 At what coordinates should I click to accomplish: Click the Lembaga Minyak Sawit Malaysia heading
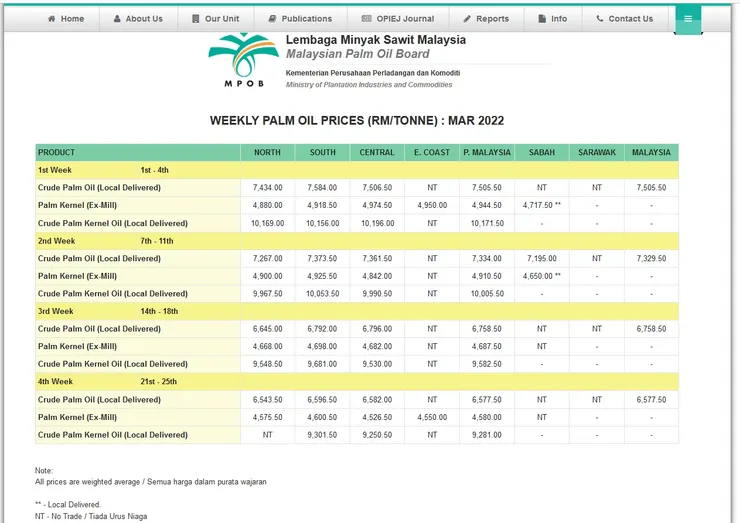coord(376,40)
